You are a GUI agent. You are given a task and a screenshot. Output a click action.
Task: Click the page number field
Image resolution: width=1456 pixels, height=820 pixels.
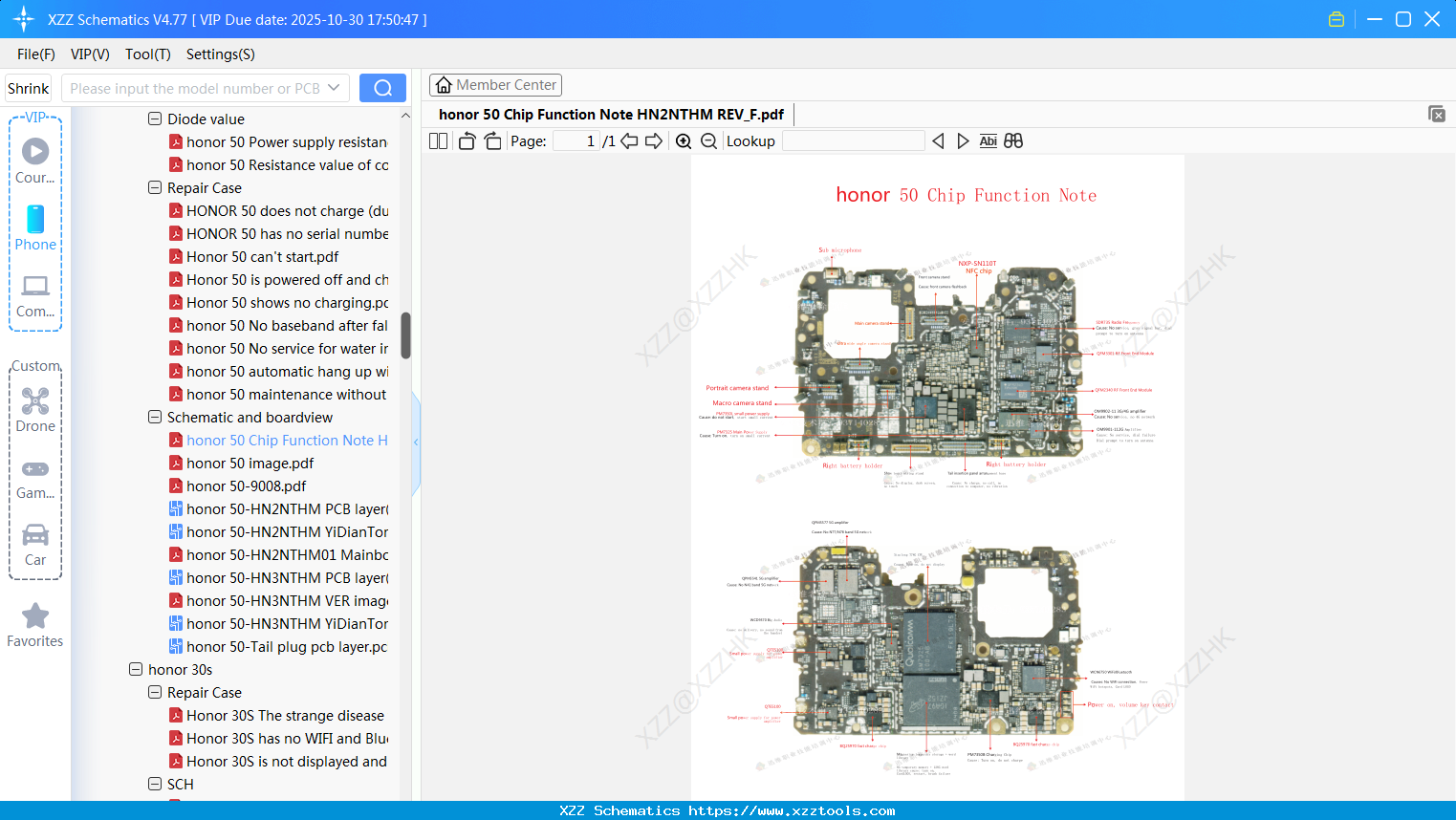pyautogui.click(x=576, y=141)
